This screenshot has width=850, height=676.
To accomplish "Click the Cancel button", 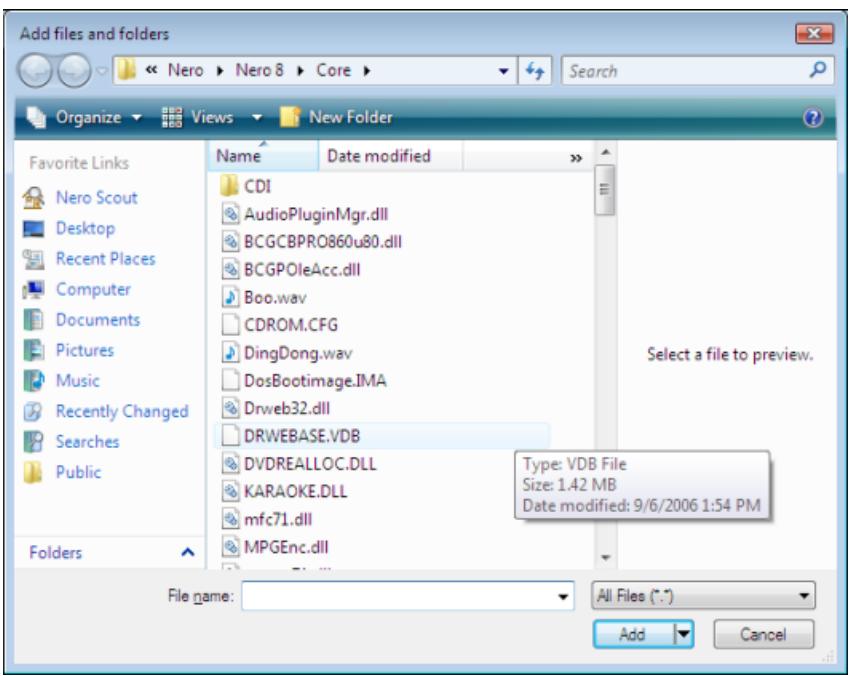I will pyautogui.click(x=763, y=634).
